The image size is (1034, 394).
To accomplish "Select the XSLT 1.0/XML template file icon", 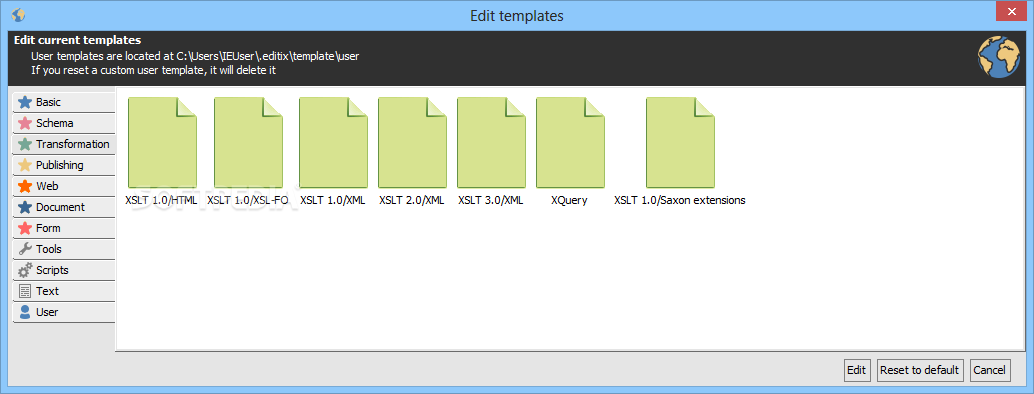I will [333, 143].
